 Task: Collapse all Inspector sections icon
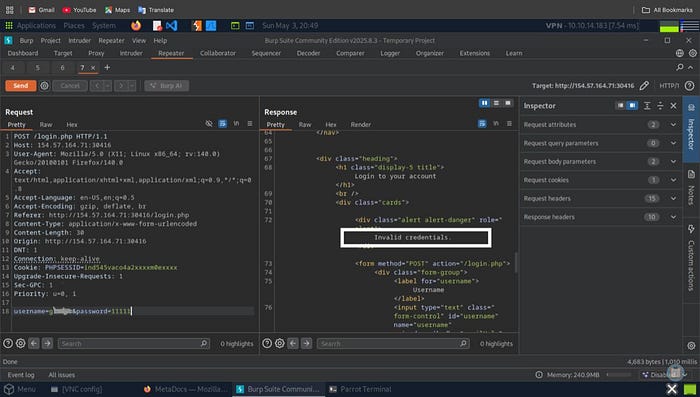660,106
